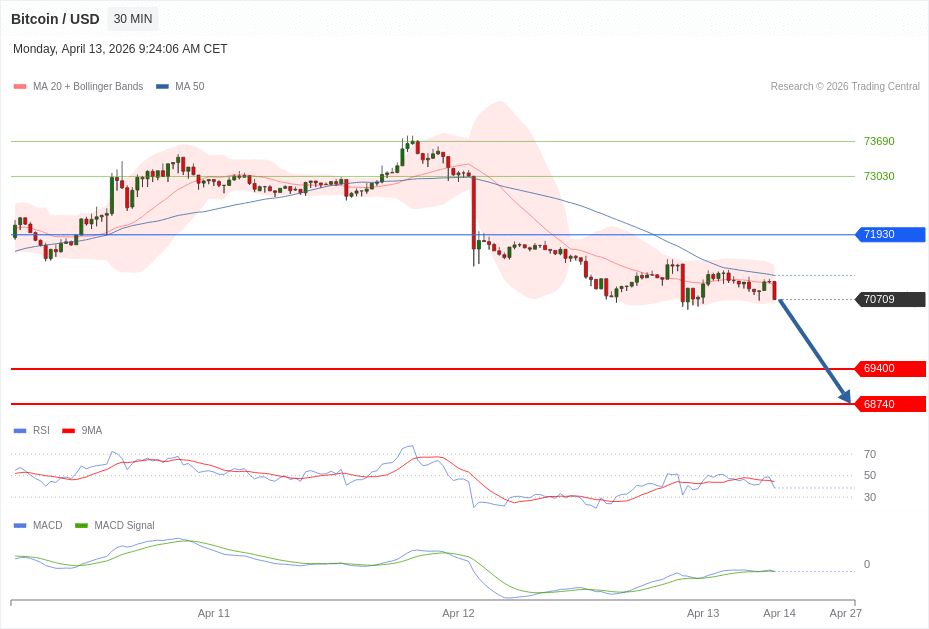Click the 73690 resistance level label

(879, 142)
